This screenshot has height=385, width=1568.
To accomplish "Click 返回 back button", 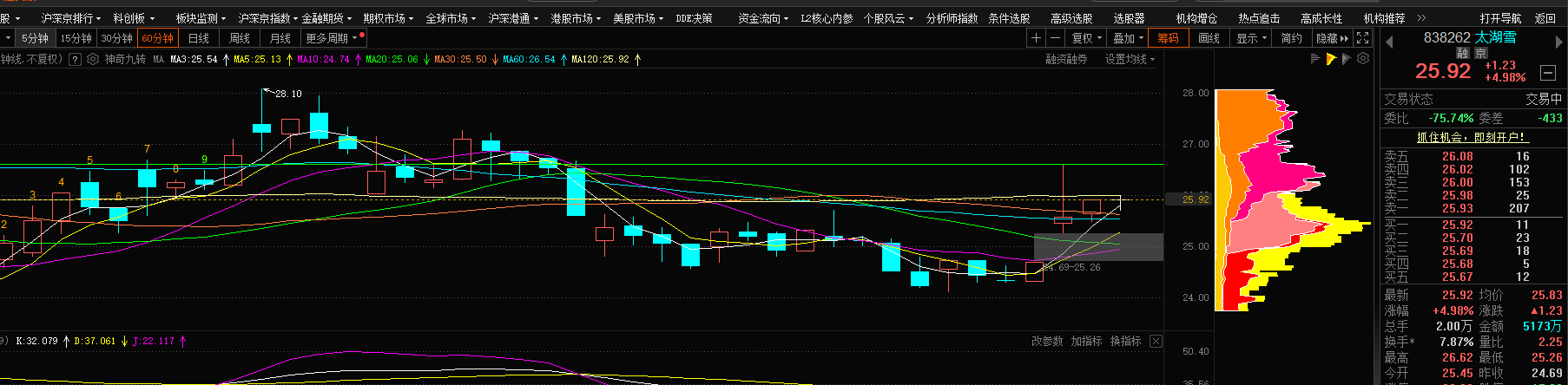I will tap(1545, 17).
